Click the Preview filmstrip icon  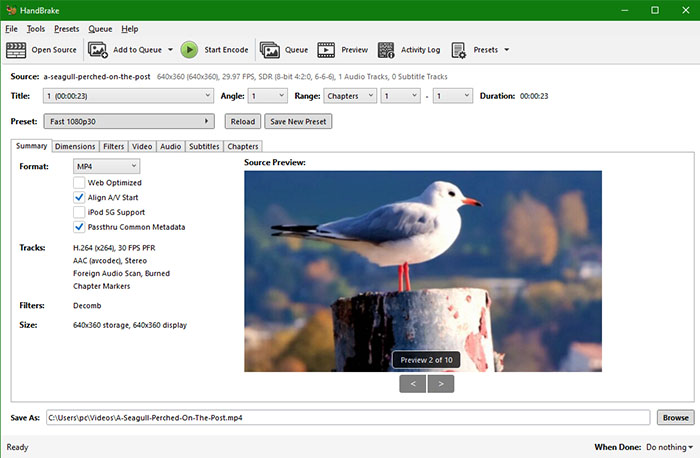click(x=326, y=50)
